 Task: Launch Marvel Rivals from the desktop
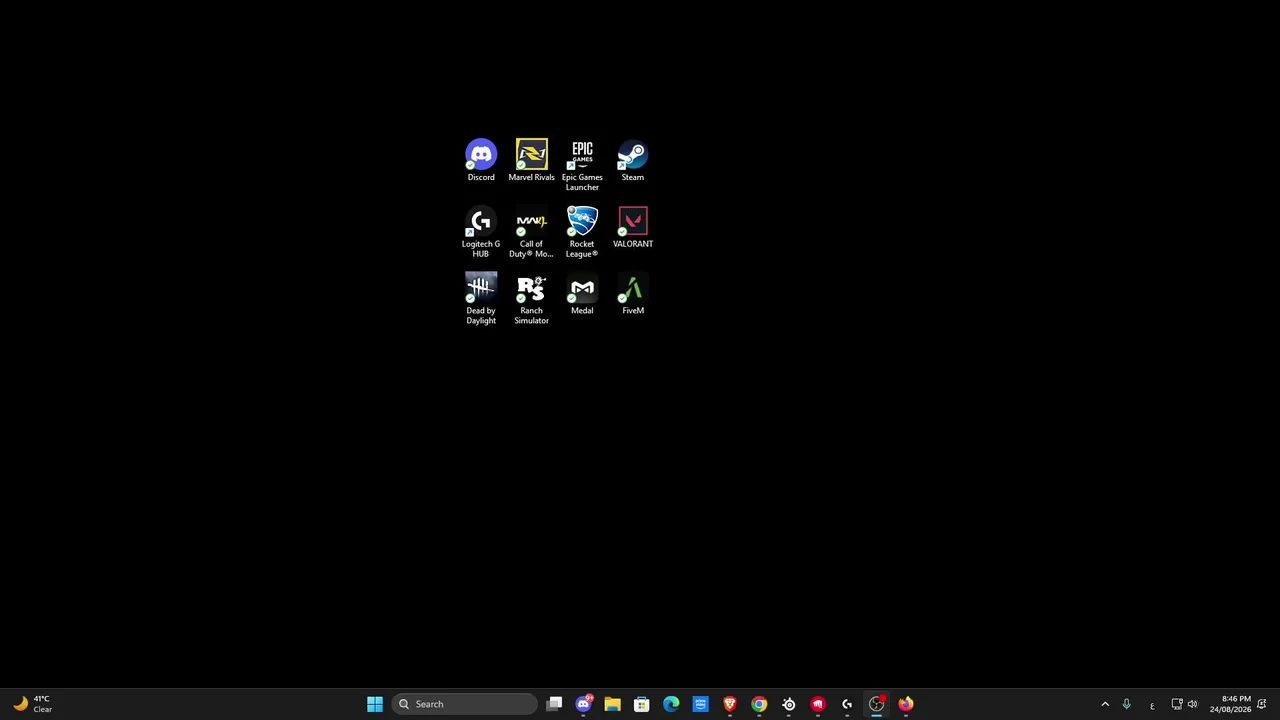[531, 161]
